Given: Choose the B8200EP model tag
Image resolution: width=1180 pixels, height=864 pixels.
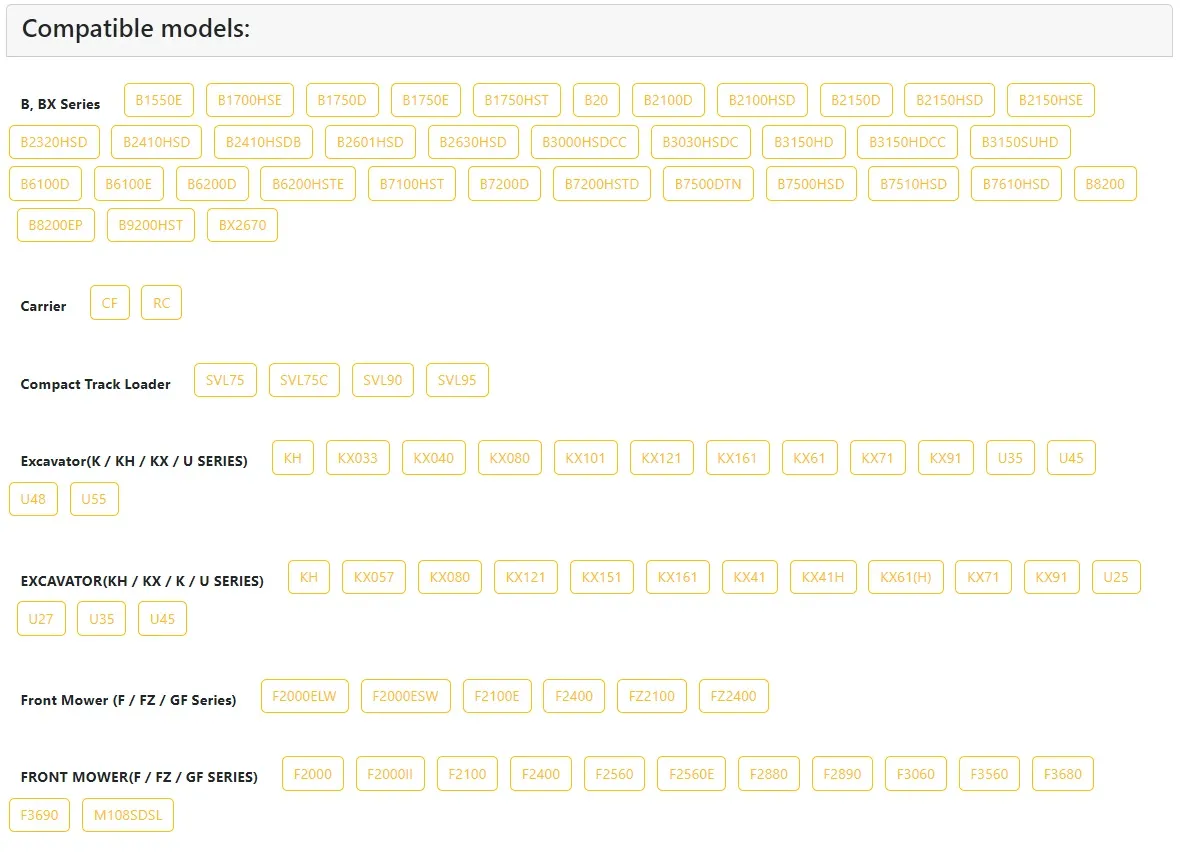Looking at the screenshot, I should pyautogui.click(x=56, y=225).
